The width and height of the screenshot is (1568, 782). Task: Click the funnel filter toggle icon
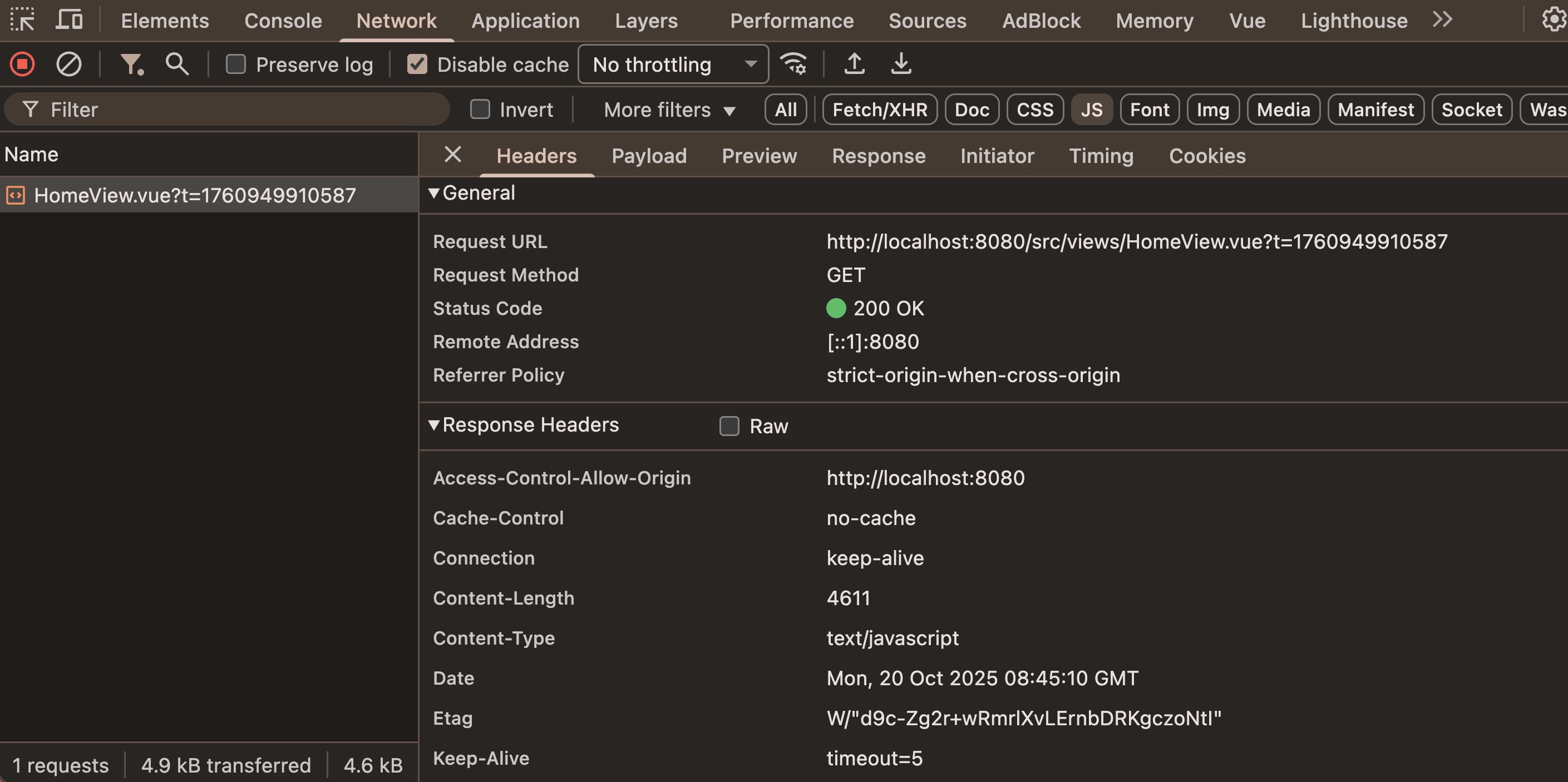(131, 64)
